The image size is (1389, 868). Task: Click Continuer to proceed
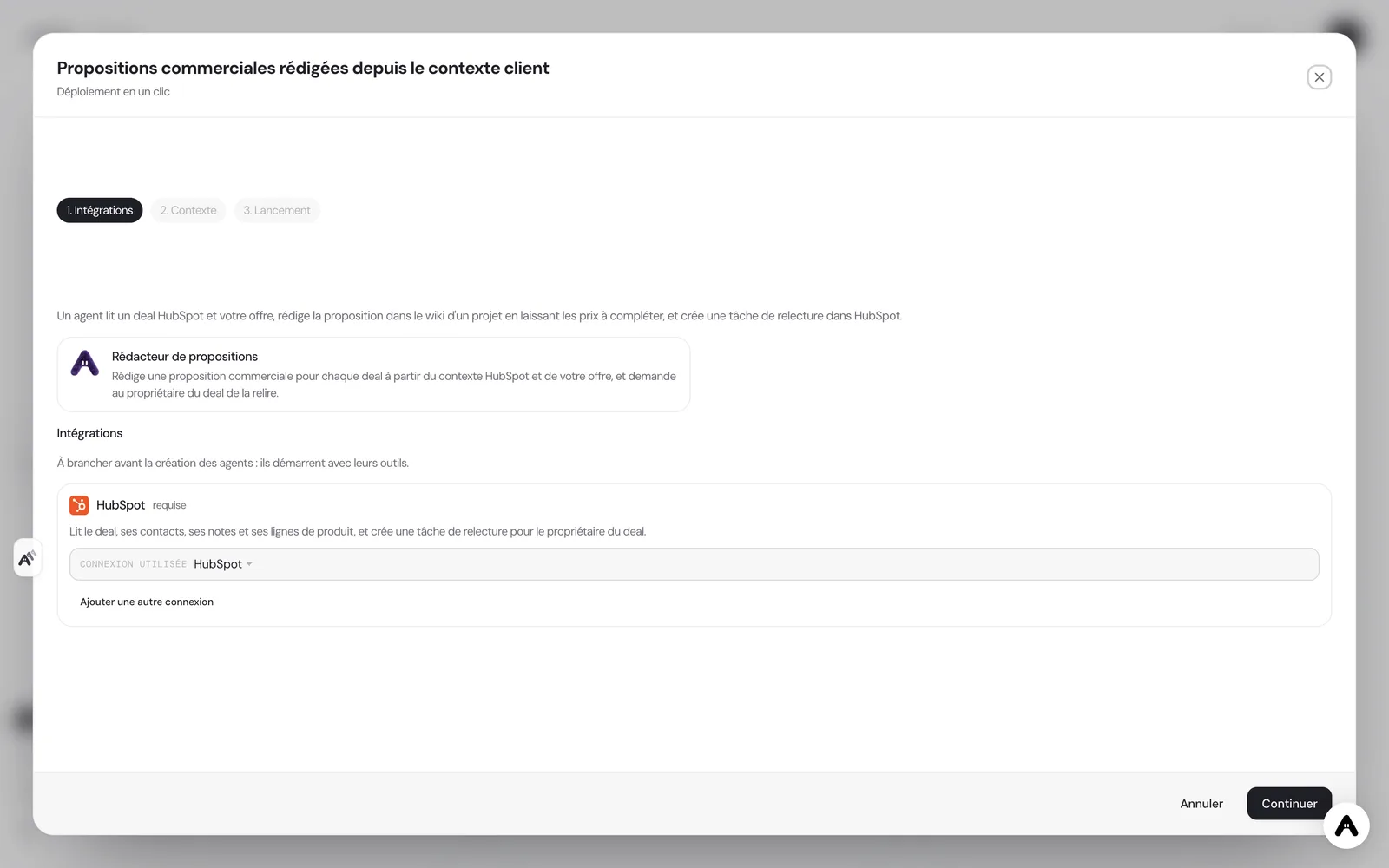click(x=1289, y=804)
